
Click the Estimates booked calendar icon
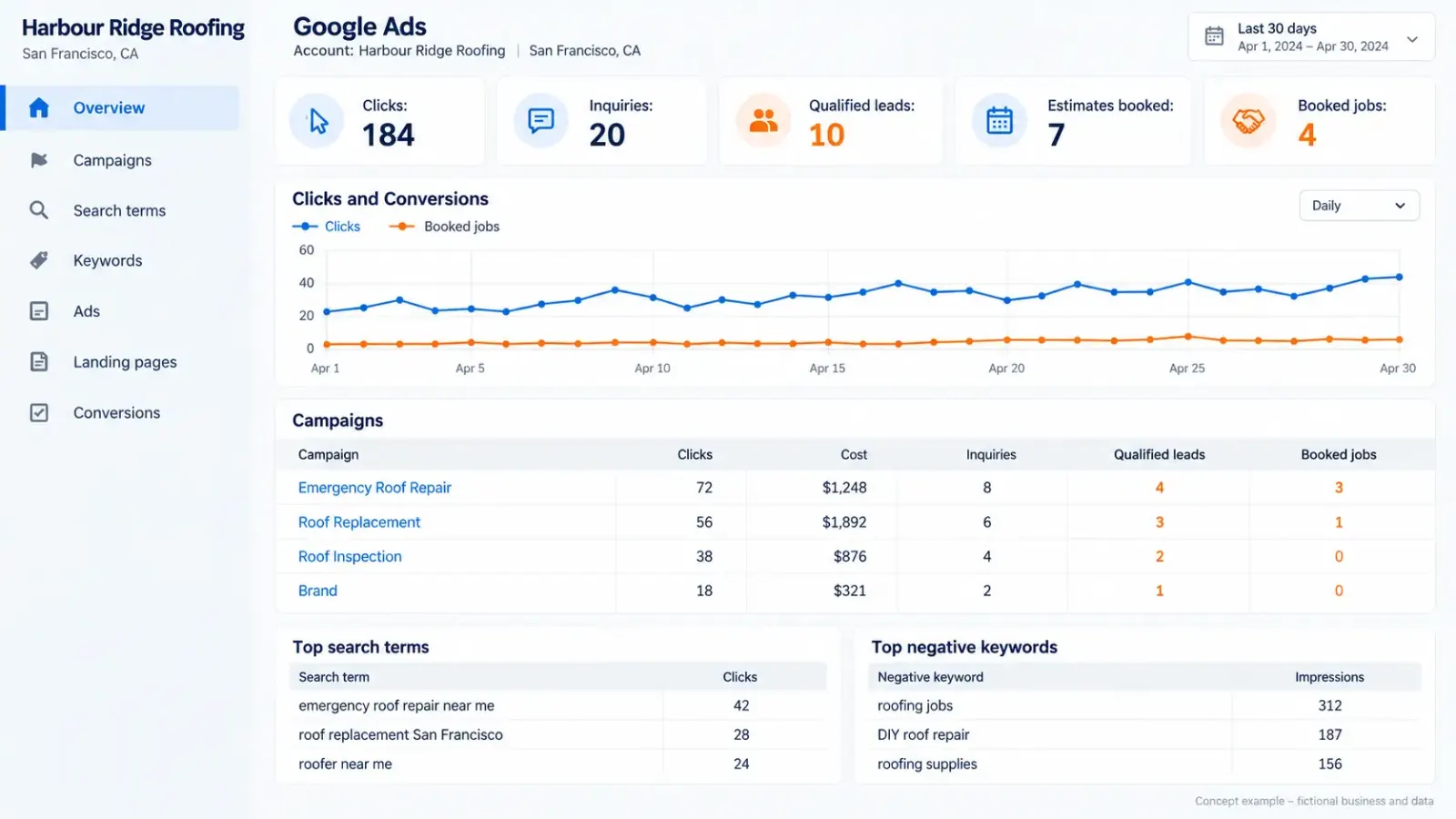point(999,120)
